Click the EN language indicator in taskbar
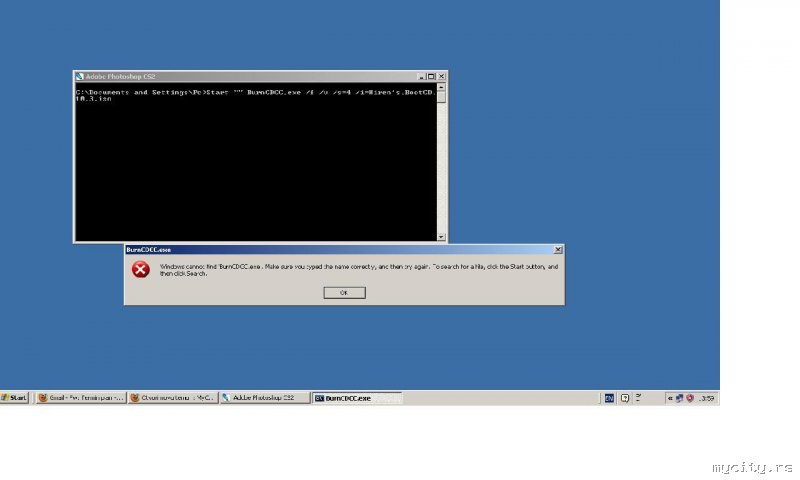This screenshot has width=800, height=480. pyautogui.click(x=609, y=398)
